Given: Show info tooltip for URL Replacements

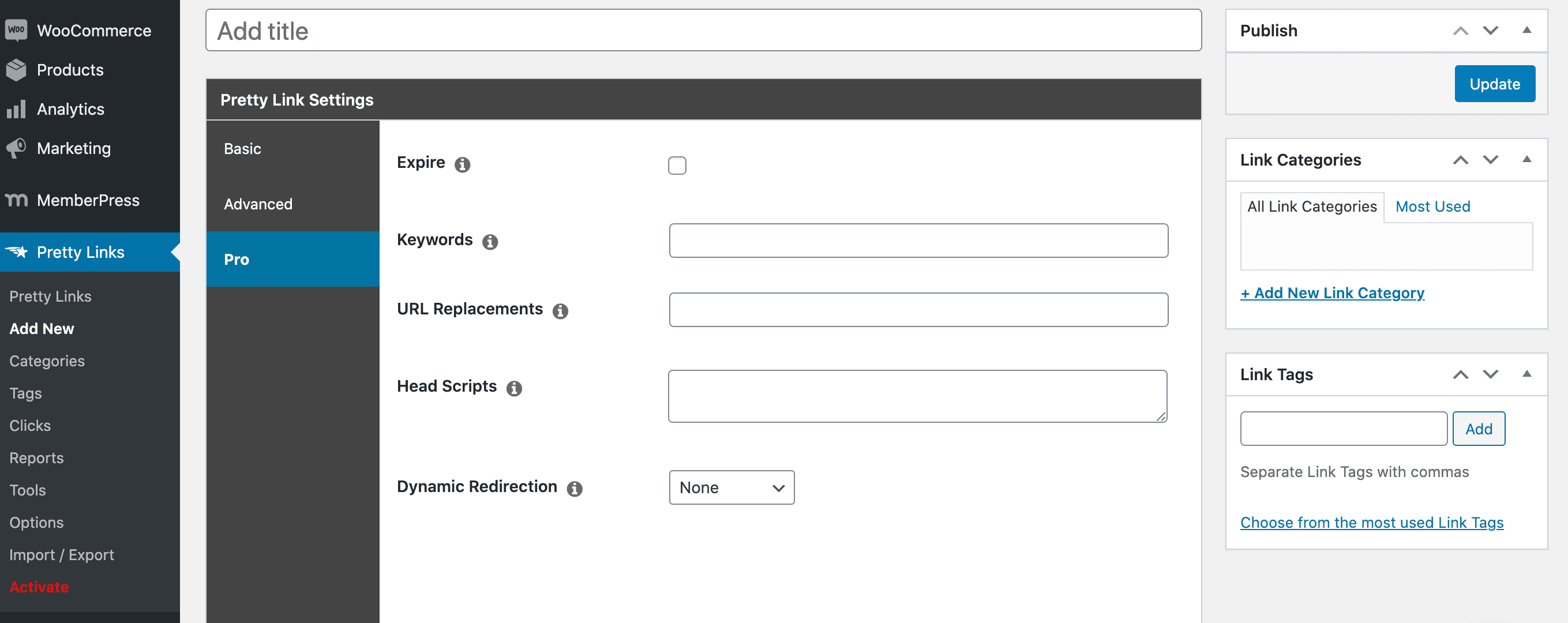Looking at the screenshot, I should pos(560,311).
